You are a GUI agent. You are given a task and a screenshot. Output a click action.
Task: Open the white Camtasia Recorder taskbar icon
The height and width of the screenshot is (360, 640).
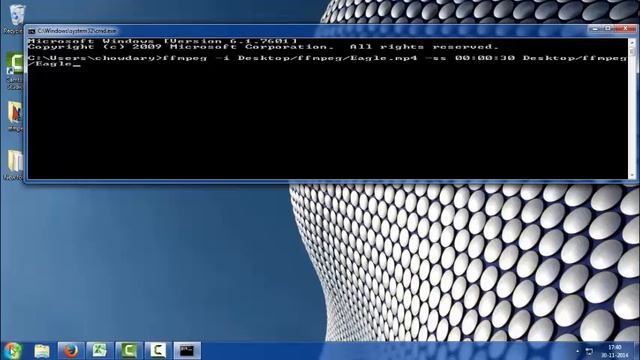[x=158, y=351]
